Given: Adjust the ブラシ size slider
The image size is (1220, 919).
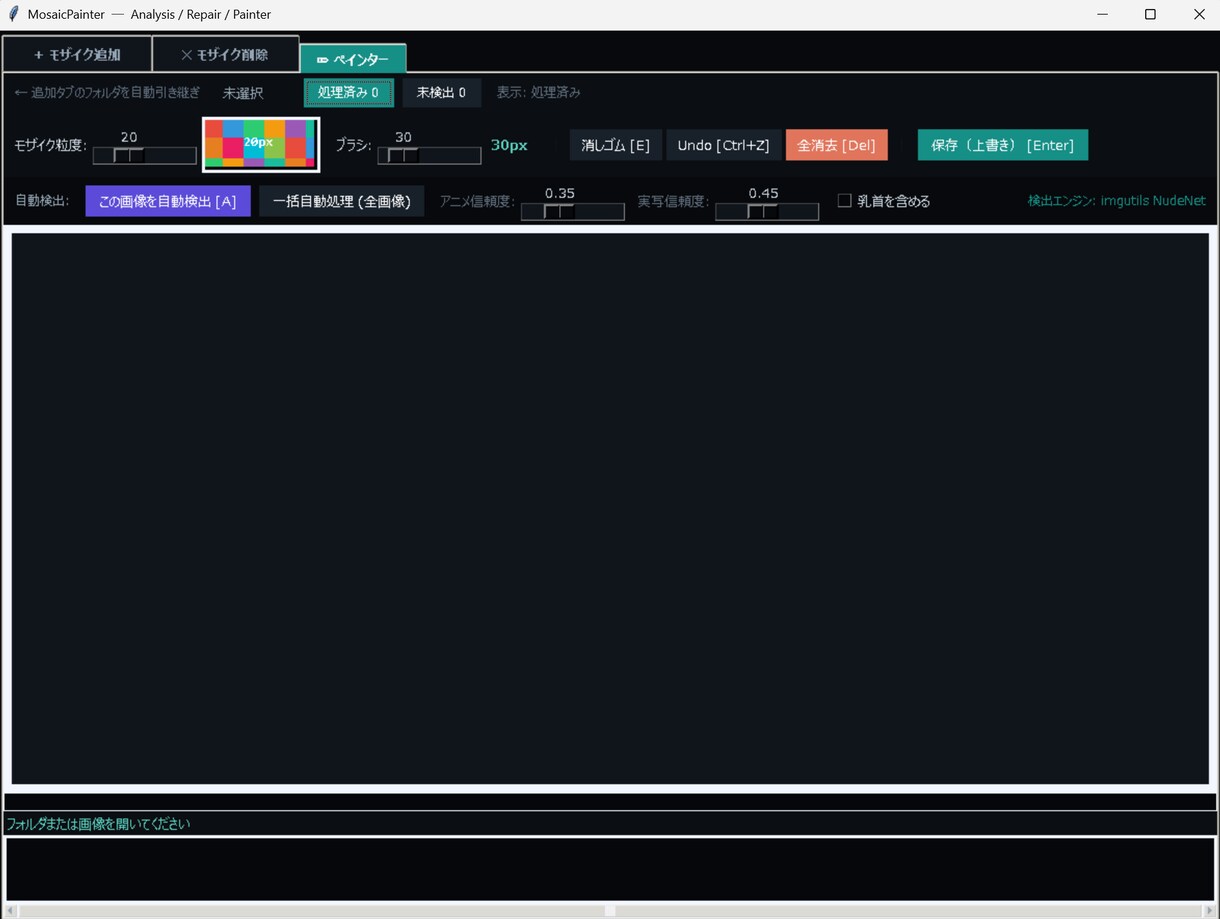Looking at the screenshot, I should click(429, 156).
